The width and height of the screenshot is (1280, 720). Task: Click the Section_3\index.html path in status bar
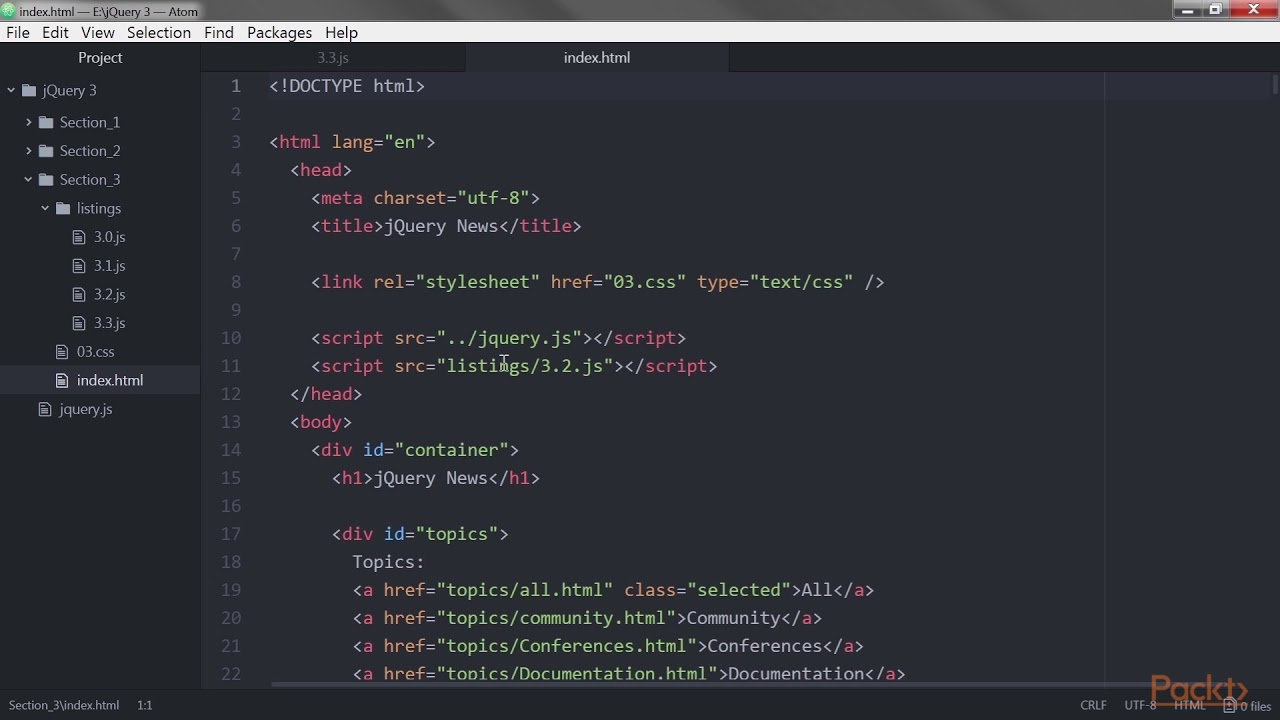[64, 705]
